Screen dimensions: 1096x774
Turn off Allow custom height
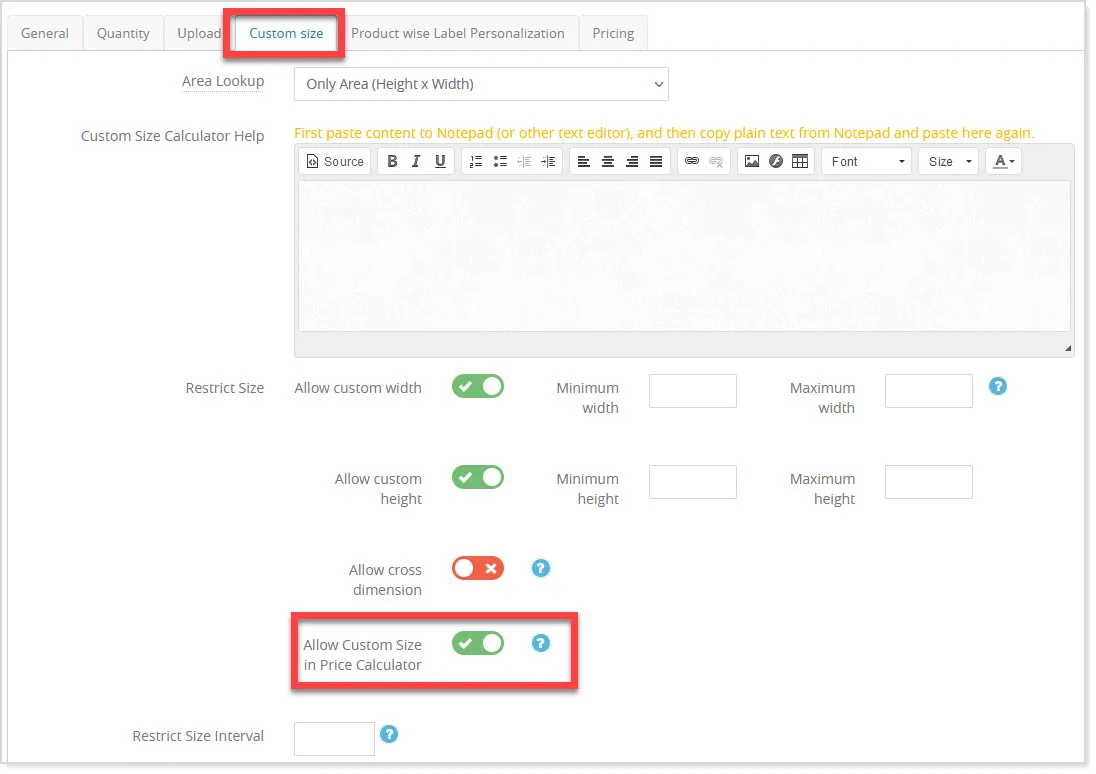478,477
